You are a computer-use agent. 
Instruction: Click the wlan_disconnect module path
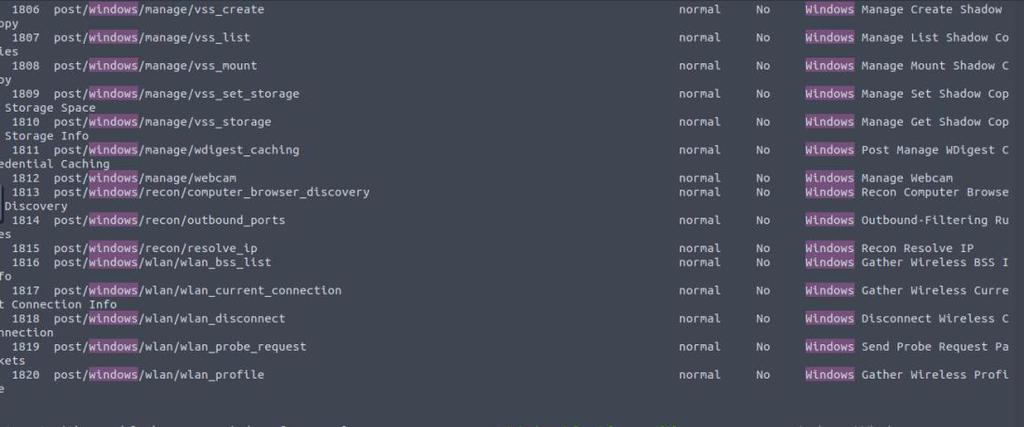click(x=169, y=319)
